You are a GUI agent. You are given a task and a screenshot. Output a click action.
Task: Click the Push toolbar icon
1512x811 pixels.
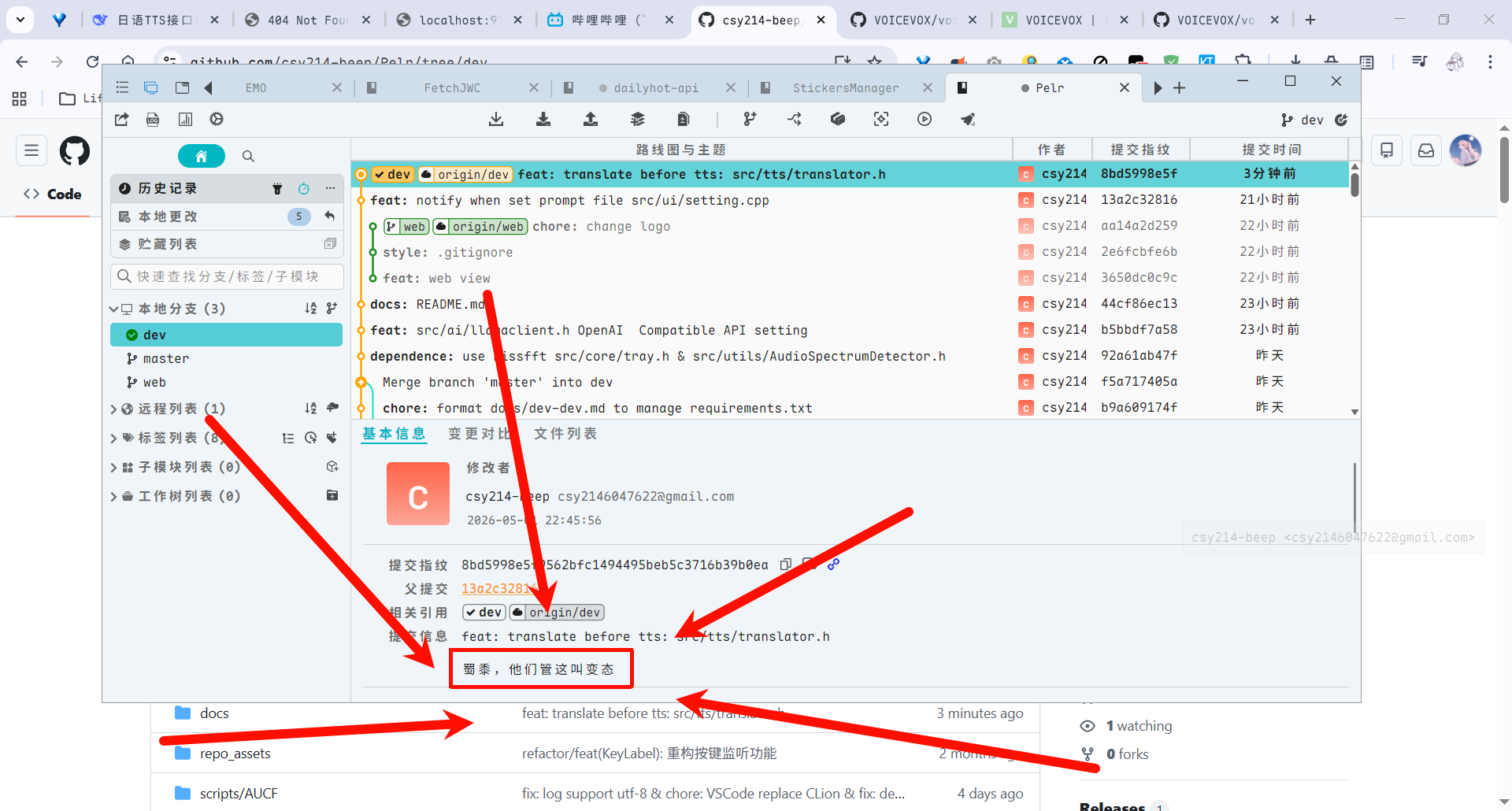(591, 119)
